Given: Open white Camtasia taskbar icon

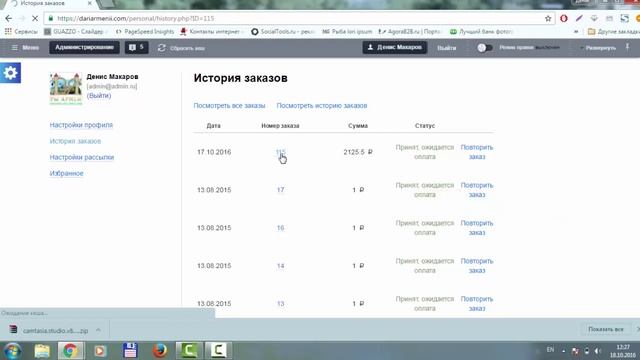Looking at the screenshot, I should [x=218, y=351].
